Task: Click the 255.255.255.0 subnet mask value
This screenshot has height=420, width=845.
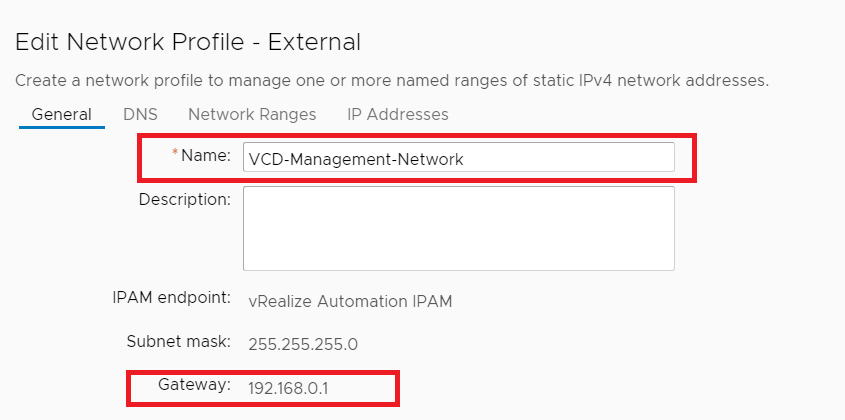Action: [303, 344]
